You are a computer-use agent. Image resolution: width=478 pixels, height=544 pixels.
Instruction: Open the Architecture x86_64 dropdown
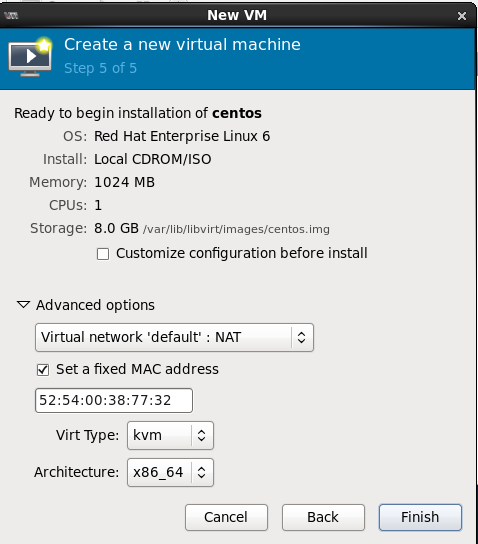(170, 472)
